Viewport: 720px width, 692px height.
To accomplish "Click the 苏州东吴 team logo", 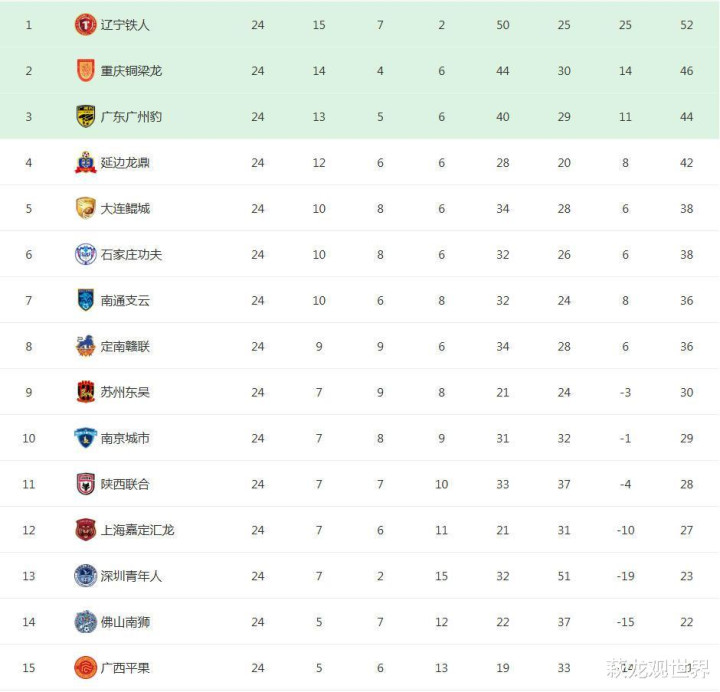I will click(x=85, y=392).
